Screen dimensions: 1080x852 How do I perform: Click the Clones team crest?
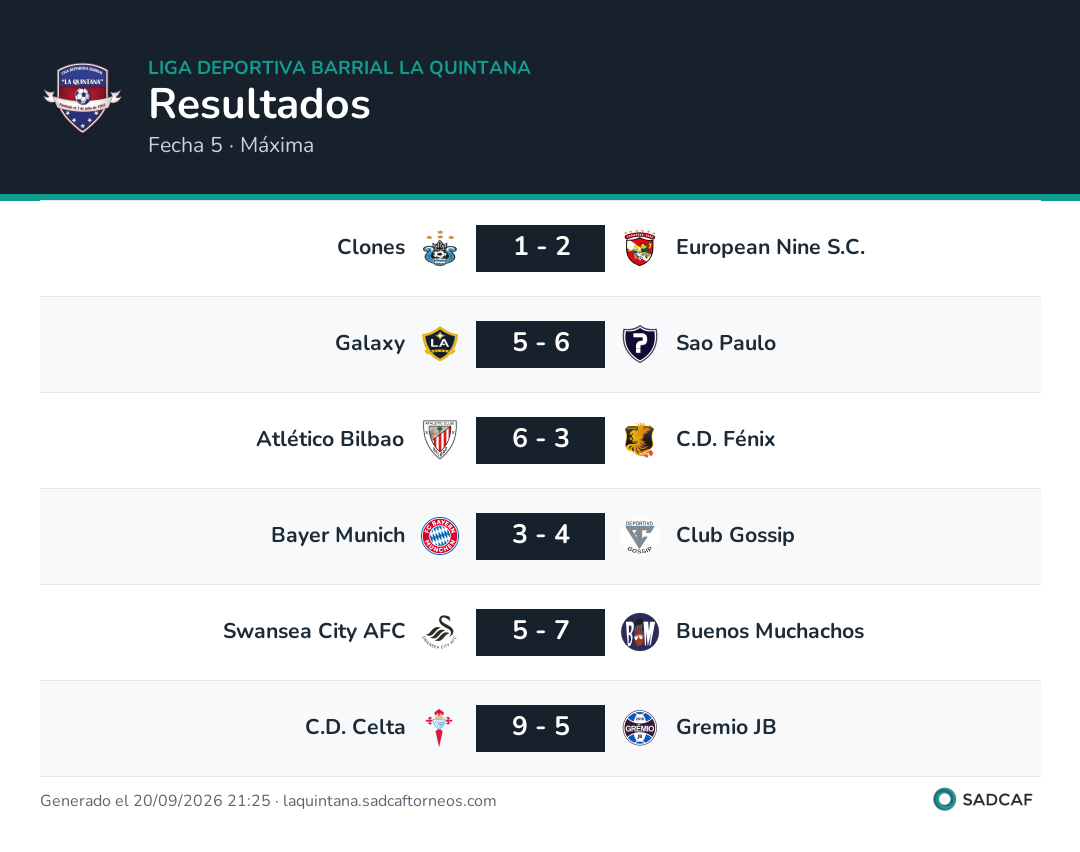tap(439, 248)
